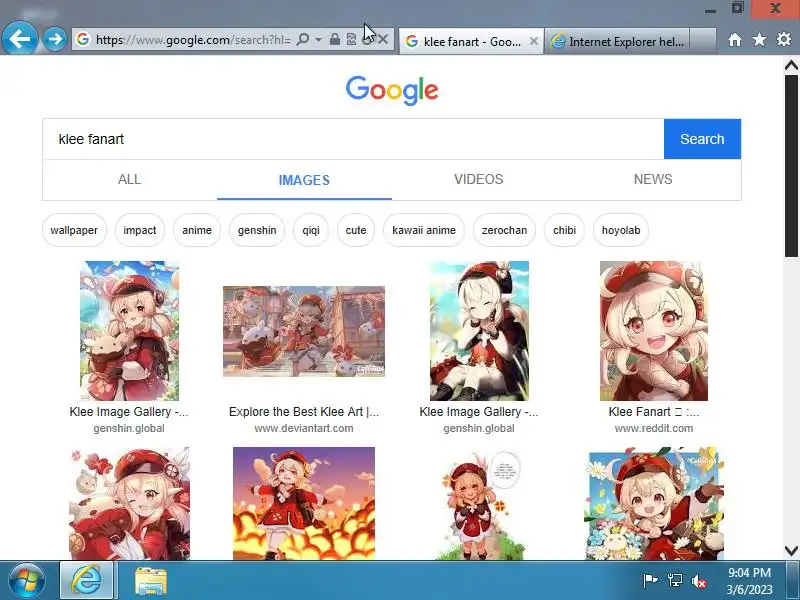800x600 pixels.
Task: Filter by the 'wallpaper' chip
Action: coord(74,230)
